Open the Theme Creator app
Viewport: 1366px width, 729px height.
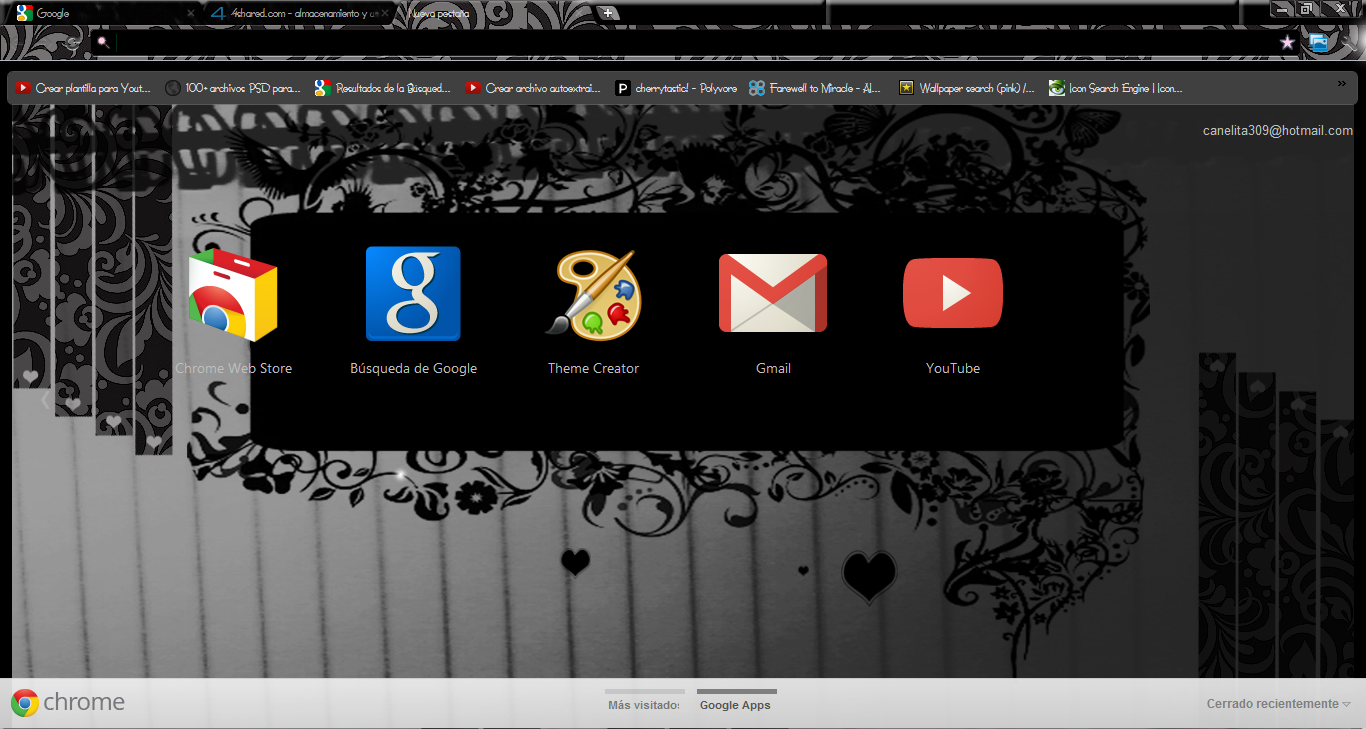(x=593, y=294)
